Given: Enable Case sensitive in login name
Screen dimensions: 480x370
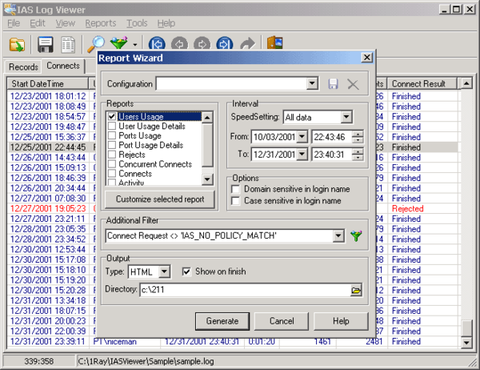Looking at the screenshot, I should click(x=235, y=201).
